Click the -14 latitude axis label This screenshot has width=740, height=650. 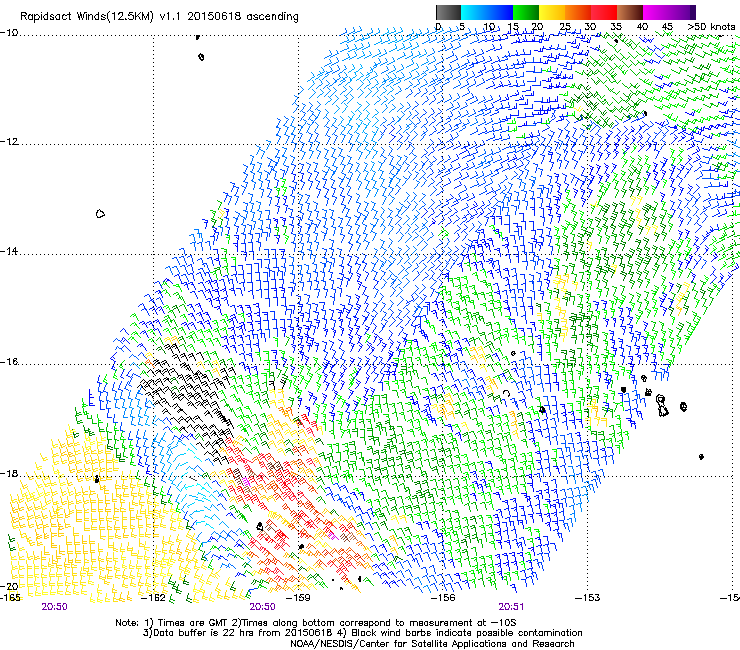[9, 251]
